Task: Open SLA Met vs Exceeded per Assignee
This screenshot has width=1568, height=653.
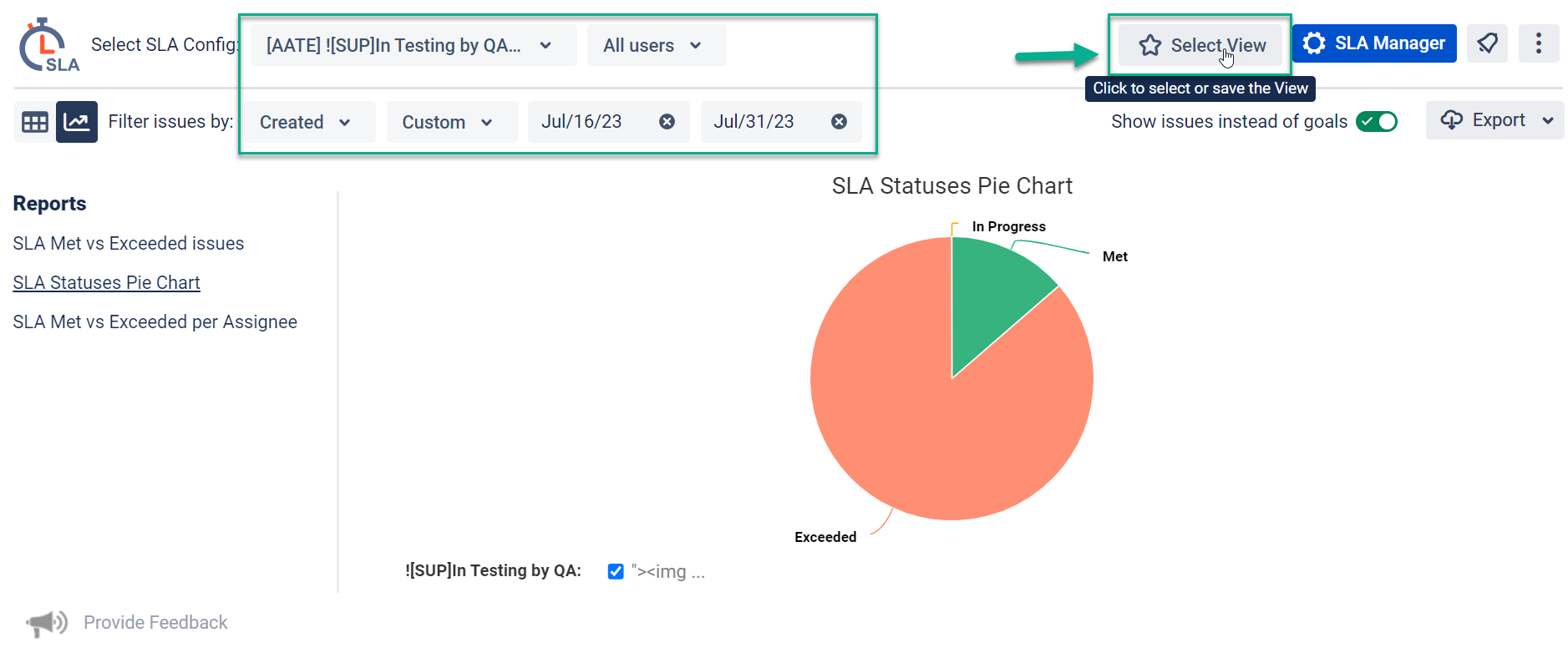Action: click(x=155, y=321)
